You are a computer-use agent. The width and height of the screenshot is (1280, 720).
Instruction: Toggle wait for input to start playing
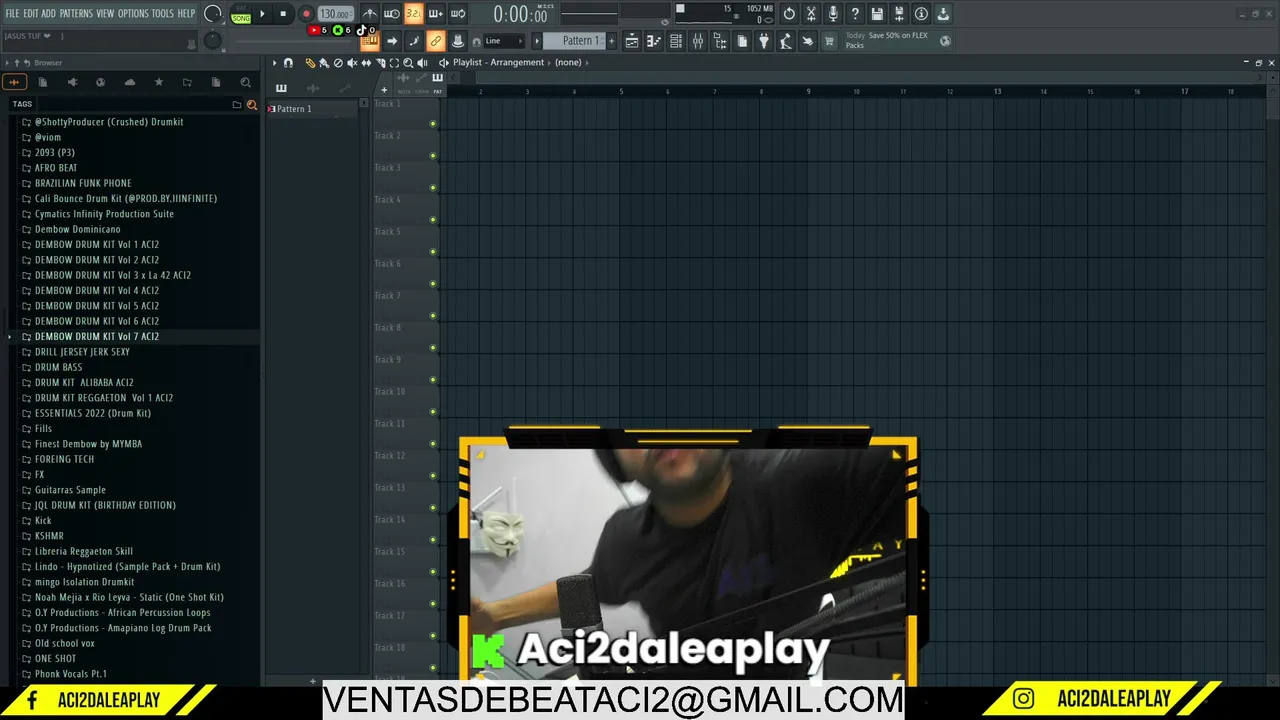point(392,14)
